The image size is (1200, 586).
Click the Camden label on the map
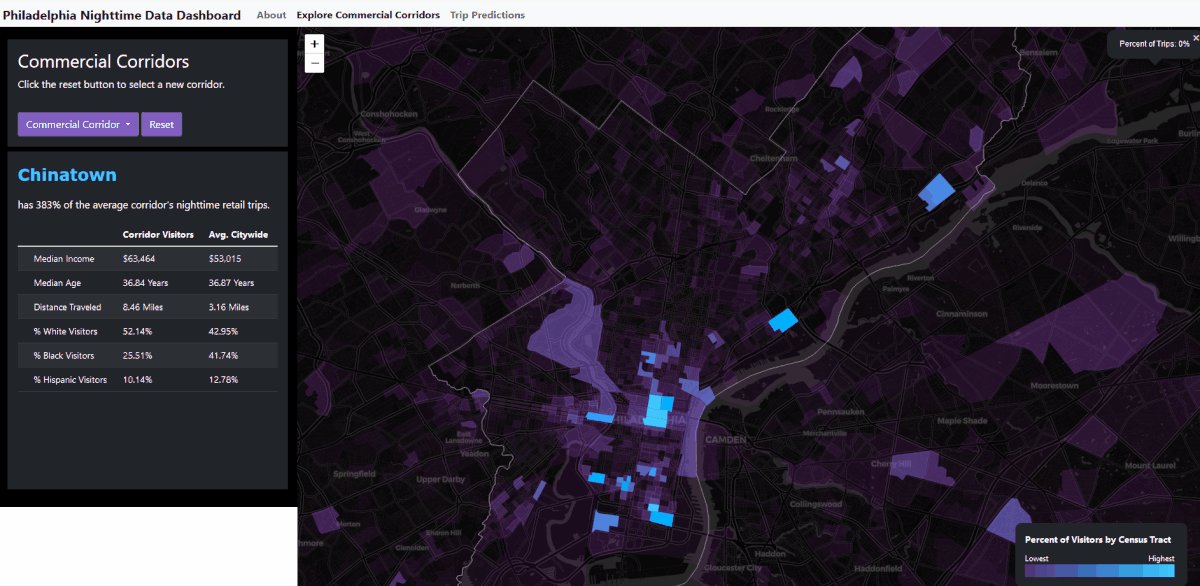pyautogui.click(x=726, y=439)
